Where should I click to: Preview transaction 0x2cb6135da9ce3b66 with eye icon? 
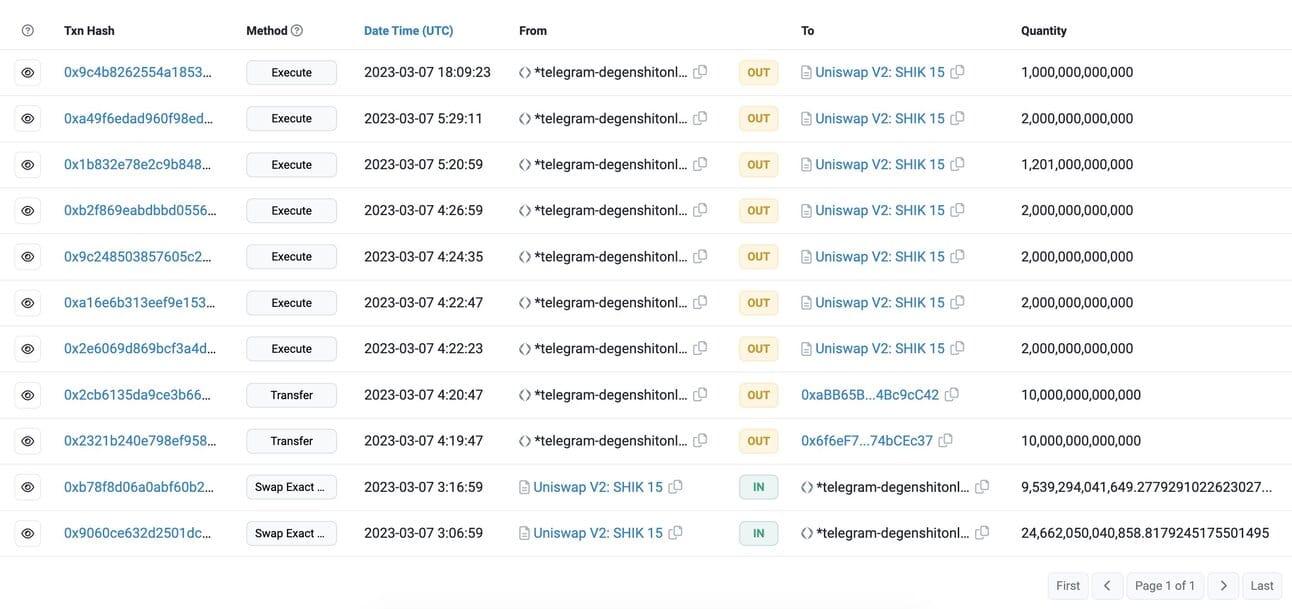click(x=28, y=395)
